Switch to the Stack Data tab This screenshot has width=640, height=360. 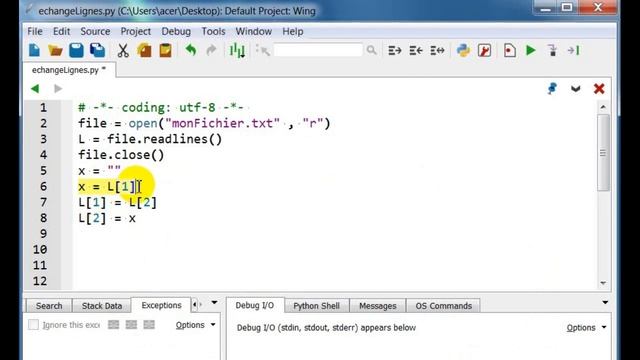pyautogui.click(x=102, y=306)
